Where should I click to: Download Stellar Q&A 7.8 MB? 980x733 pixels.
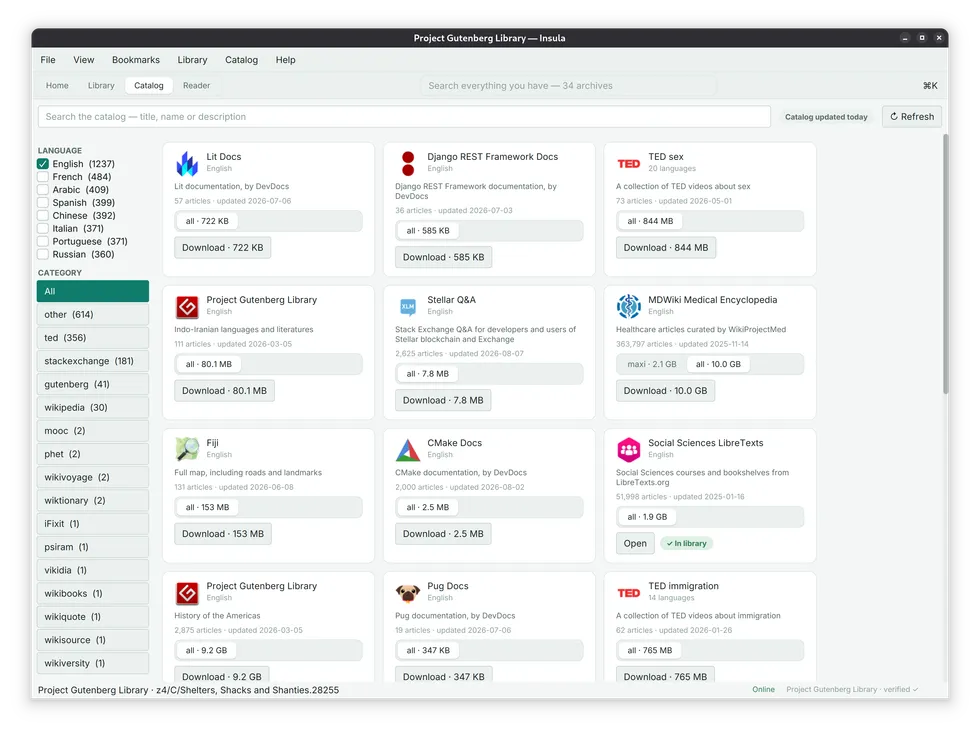pos(442,400)
